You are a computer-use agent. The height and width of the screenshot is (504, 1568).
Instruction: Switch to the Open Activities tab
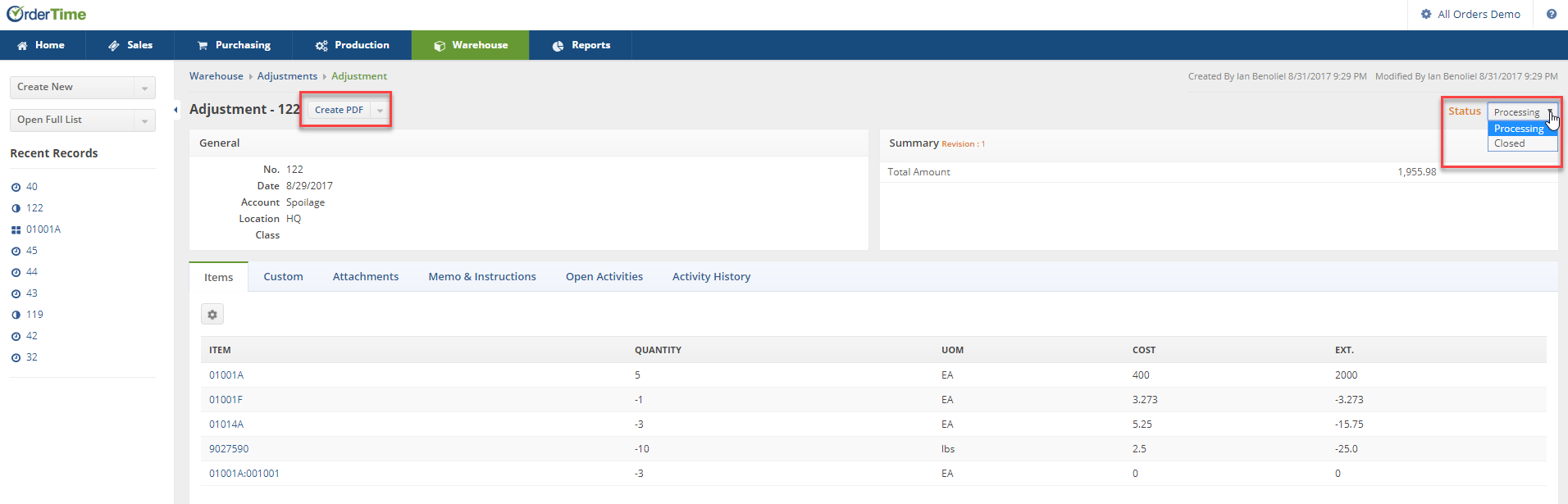point(604,277)
